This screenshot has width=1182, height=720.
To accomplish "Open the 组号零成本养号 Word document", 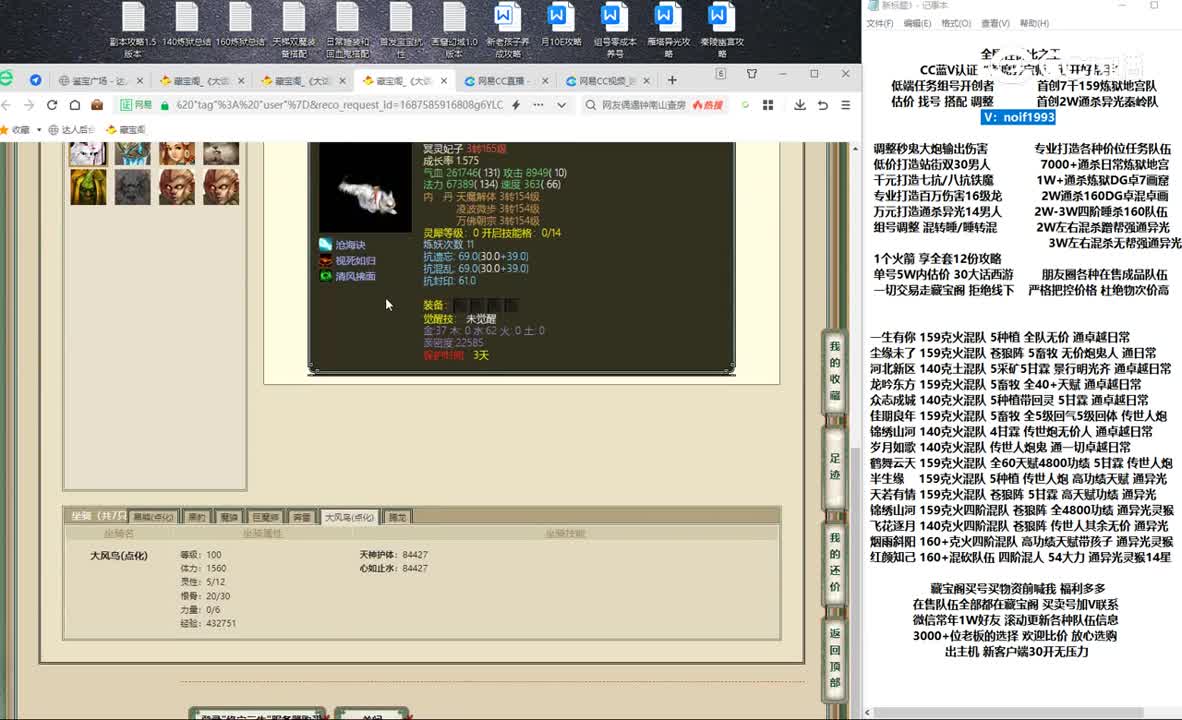I will click(614, 29).
